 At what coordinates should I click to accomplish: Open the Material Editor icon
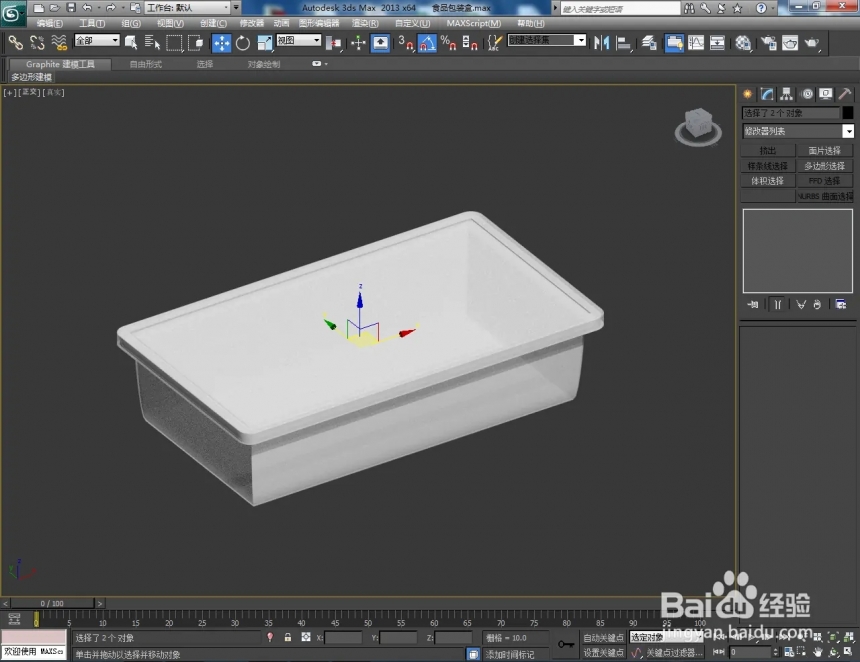click(743, 43)
